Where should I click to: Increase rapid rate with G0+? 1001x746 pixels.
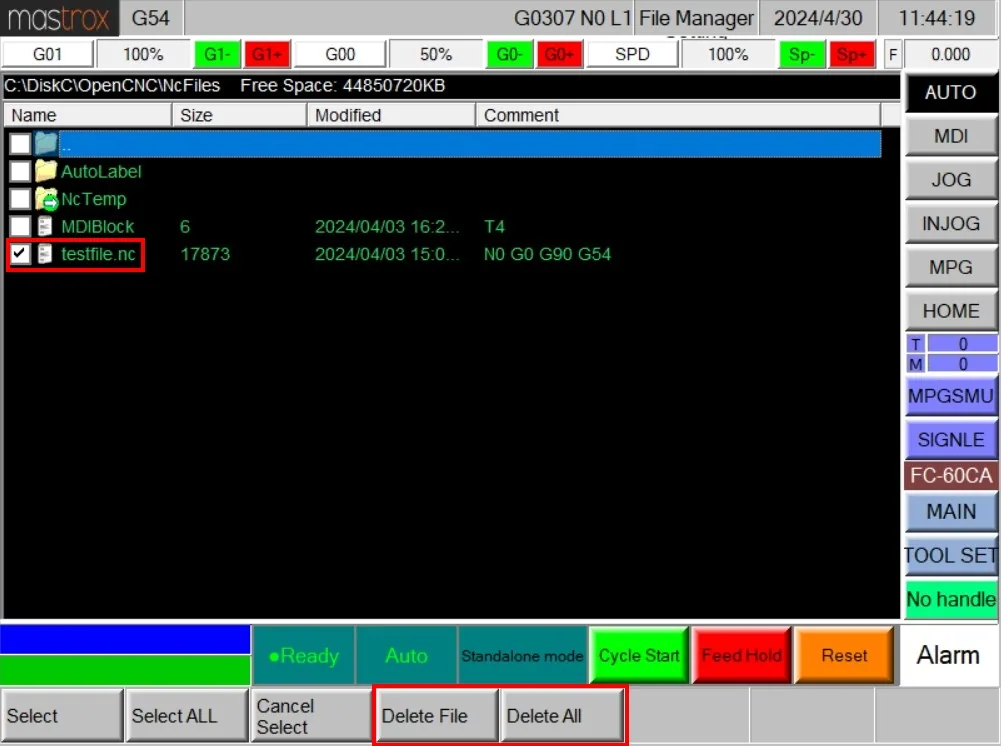[x=560, y=54]
